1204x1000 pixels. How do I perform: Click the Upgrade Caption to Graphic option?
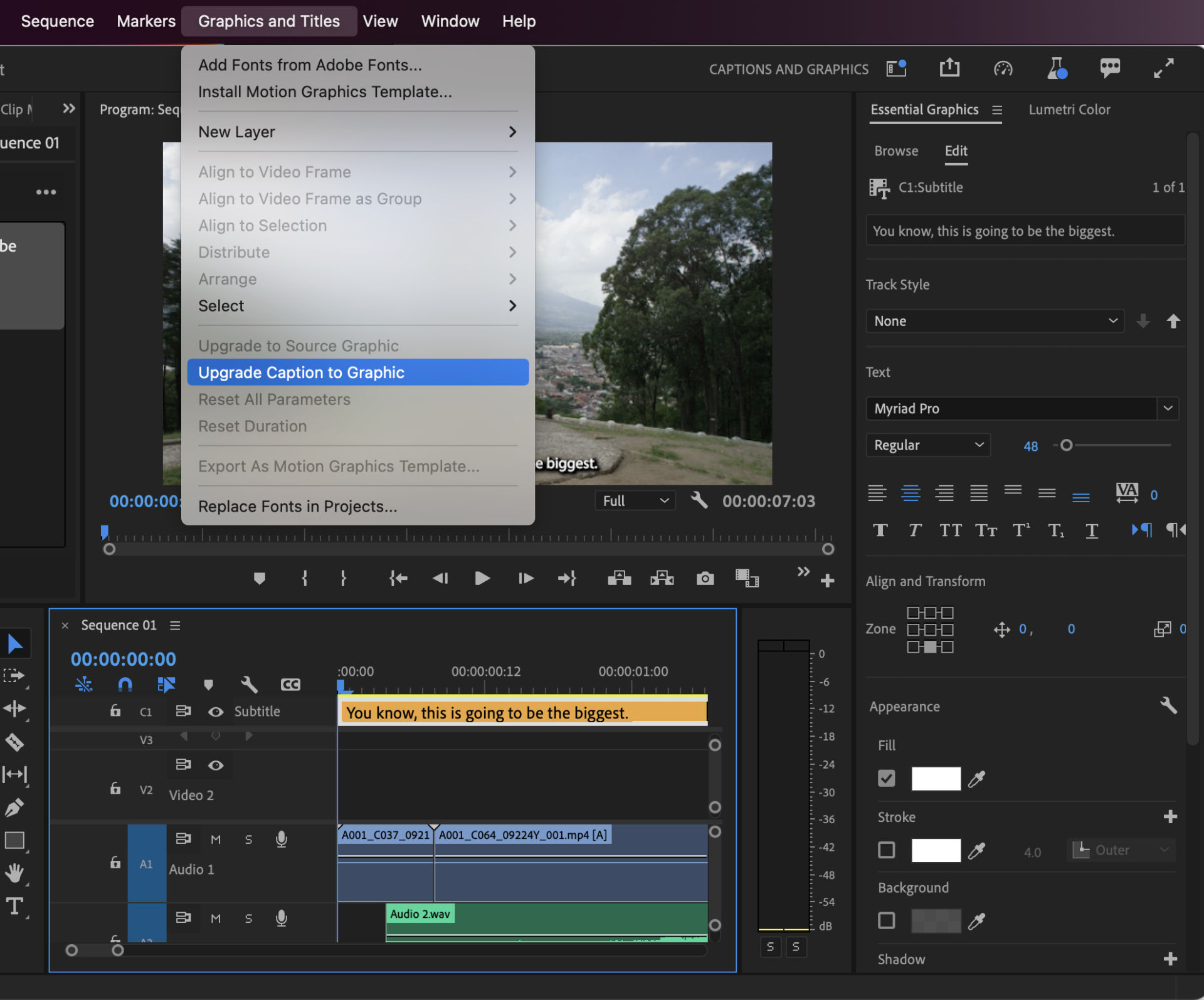pos(301,372)
